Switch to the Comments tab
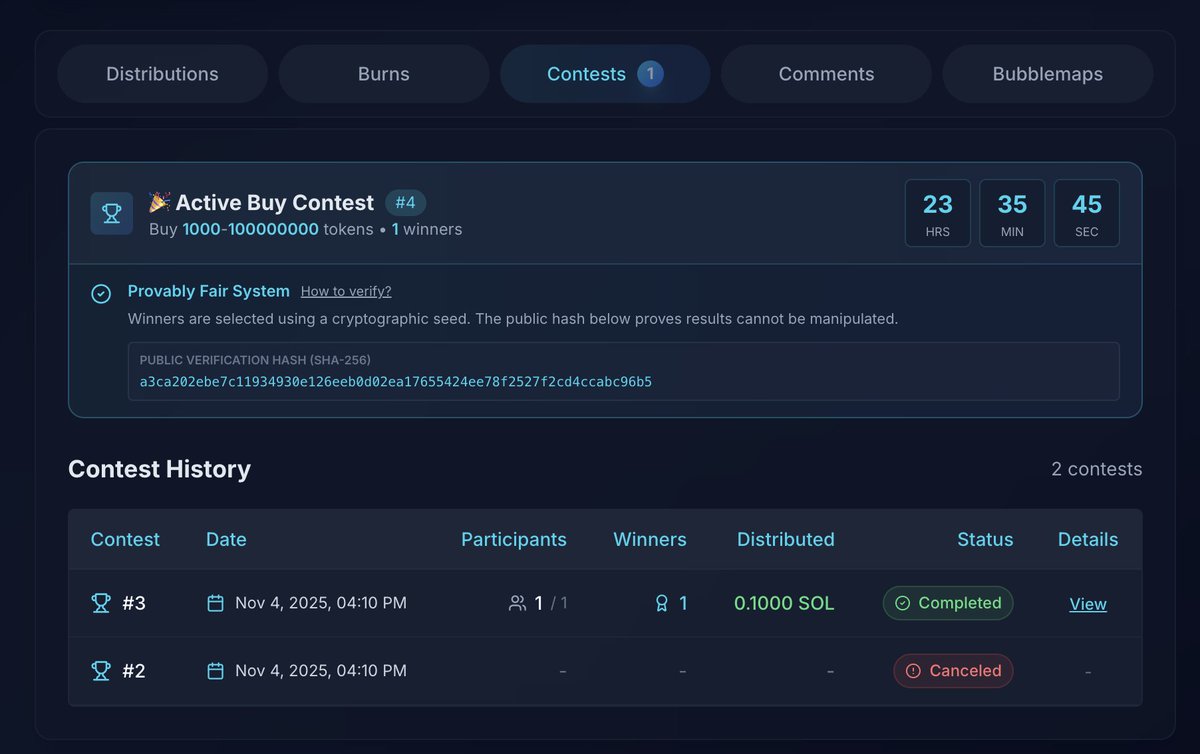Image resolution: width=1200 pixels, height=754 pixels. [826, 73]
